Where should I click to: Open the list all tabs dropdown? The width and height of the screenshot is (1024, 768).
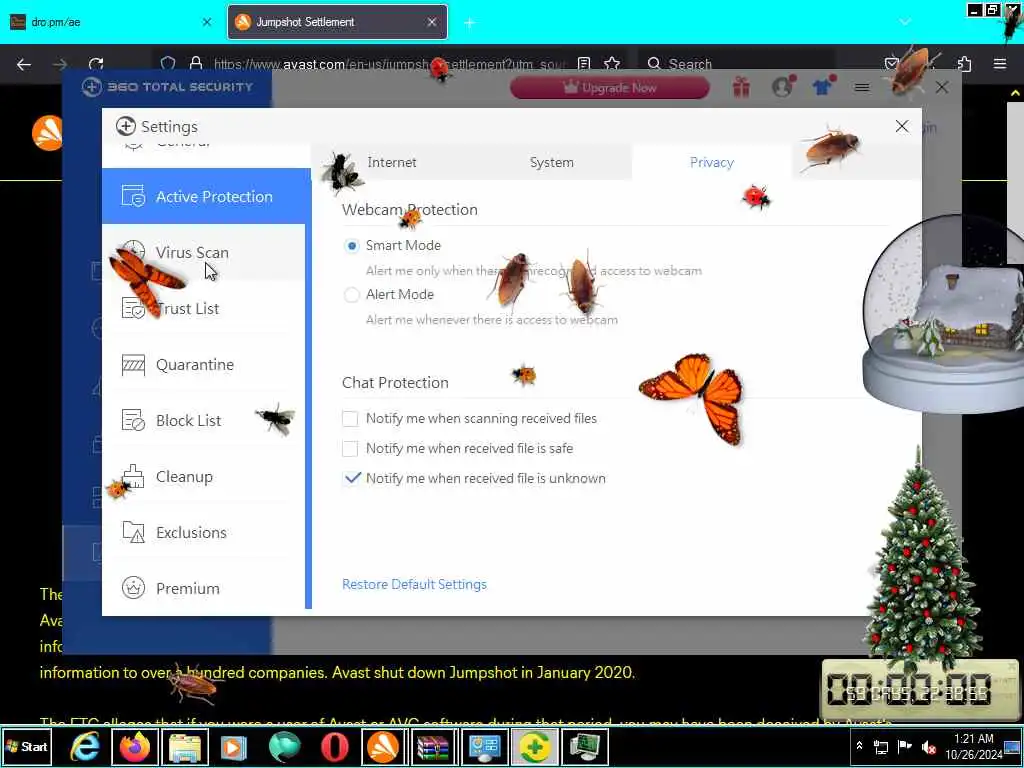tap(904, 22)
